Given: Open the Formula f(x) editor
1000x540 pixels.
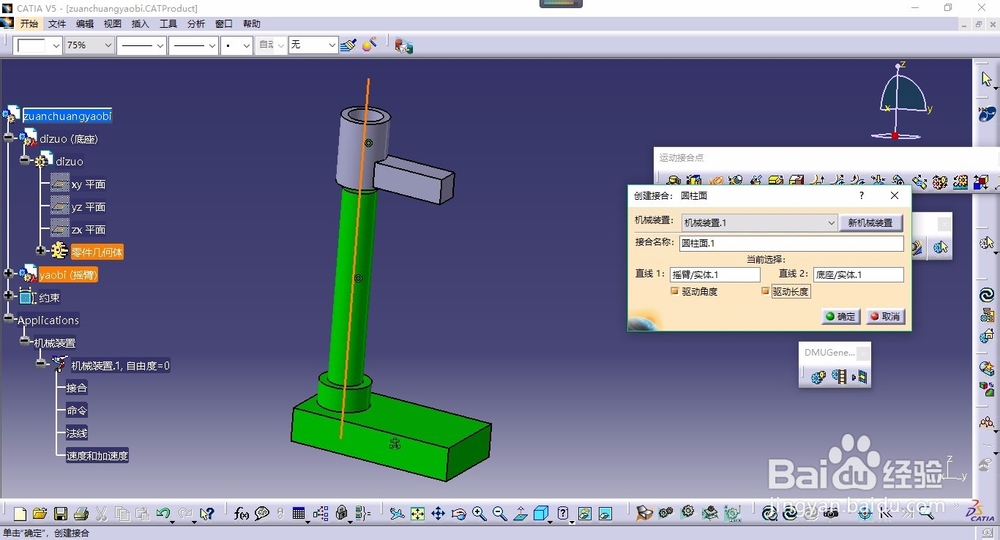Looking at the screenshot, I should coord(241,513).
